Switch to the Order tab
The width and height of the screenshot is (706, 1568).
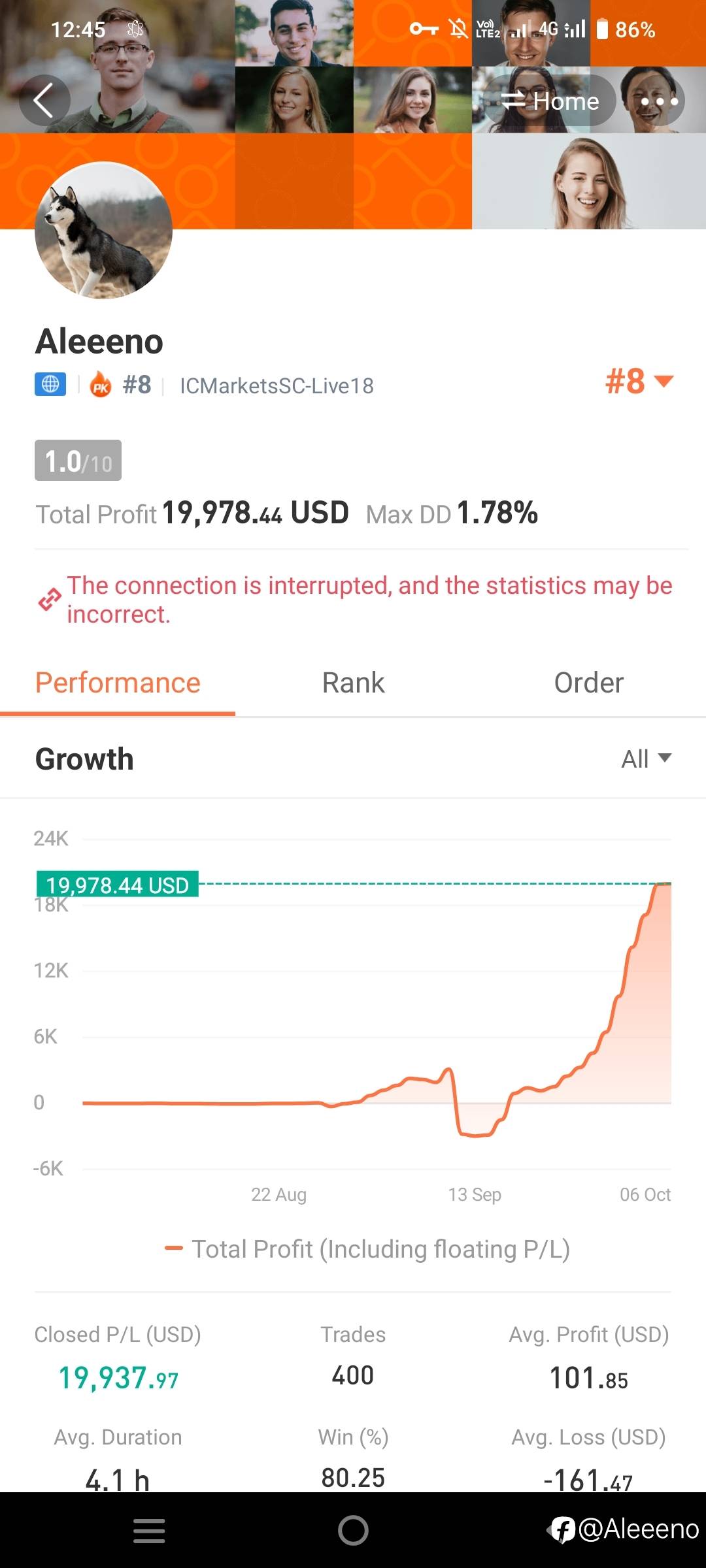[x=588, y=683]
